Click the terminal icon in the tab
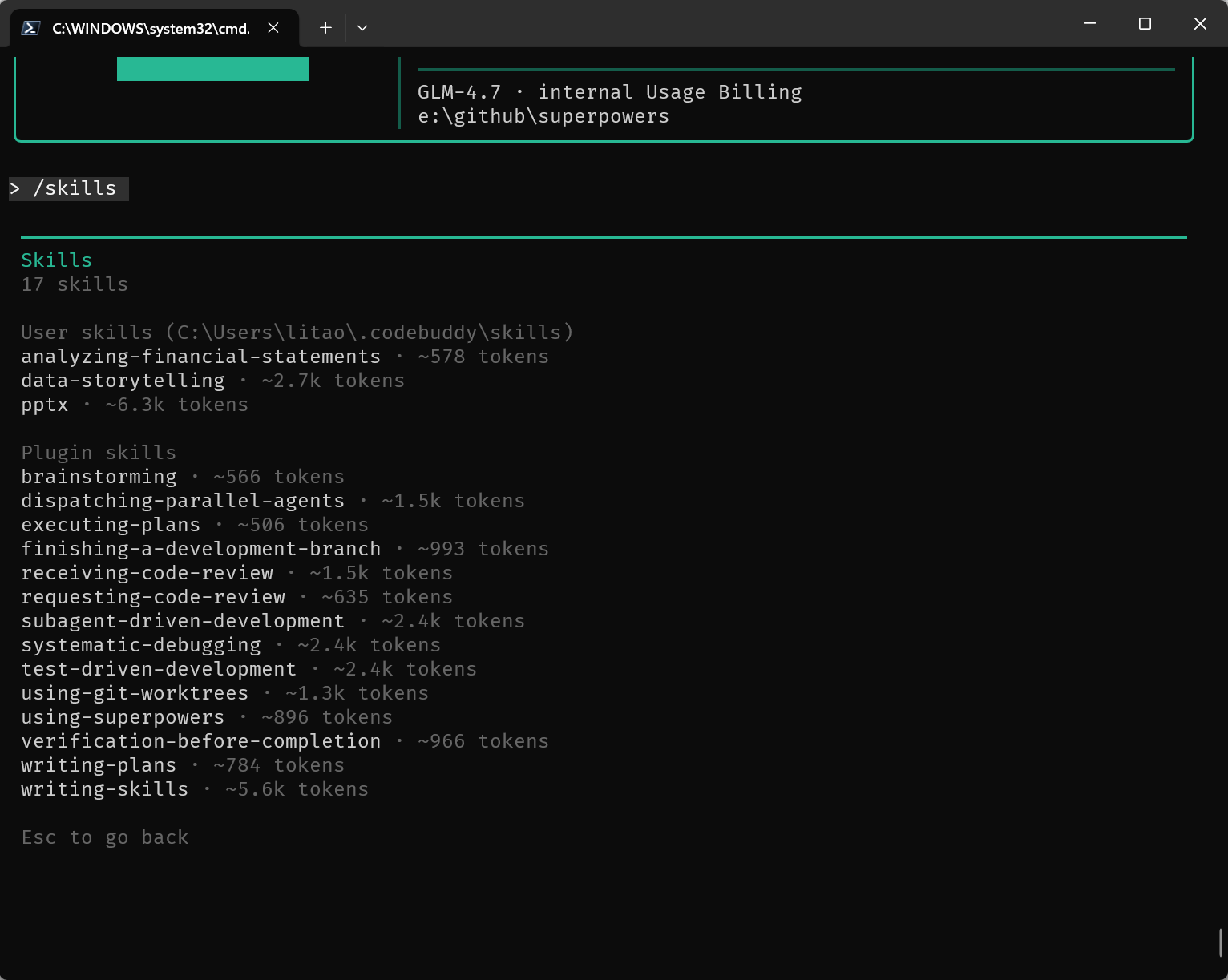 coord(30,28)
